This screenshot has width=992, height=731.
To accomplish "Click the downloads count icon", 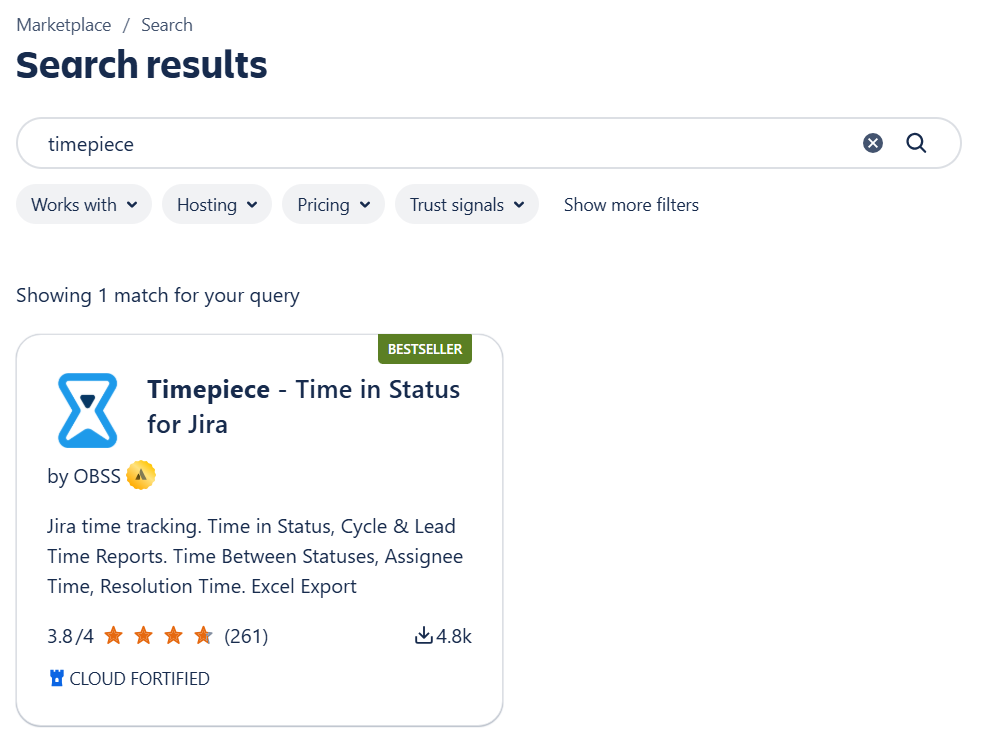I will click(424, 635).
